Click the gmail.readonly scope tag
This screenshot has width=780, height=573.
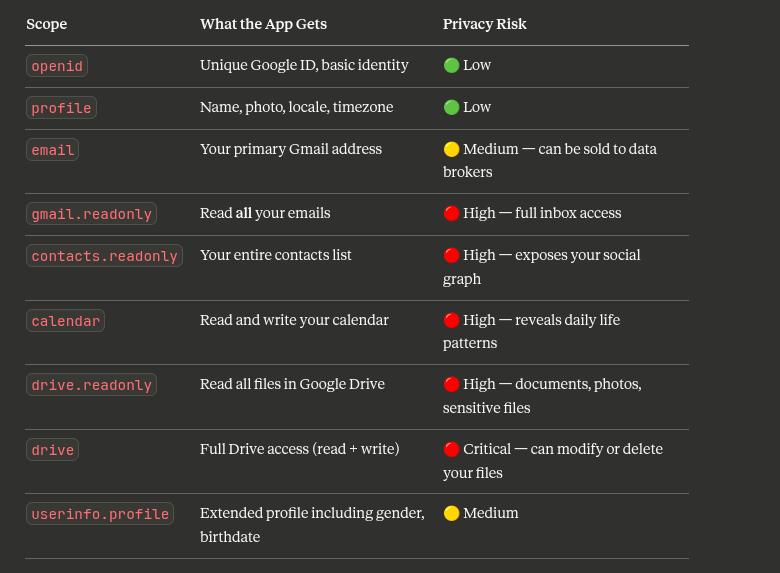(92, 214)
